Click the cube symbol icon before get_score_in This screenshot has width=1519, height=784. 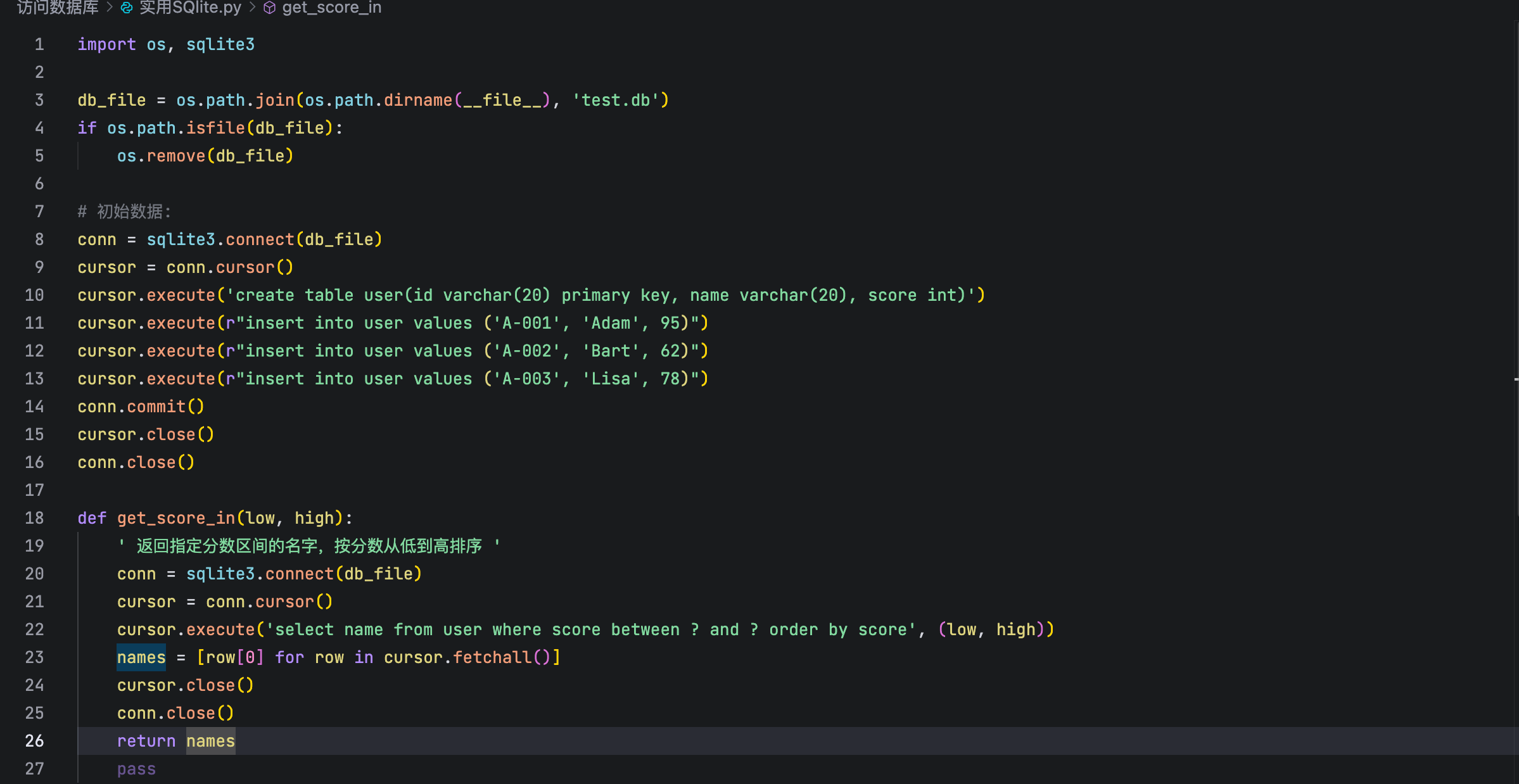coord(269,8)
